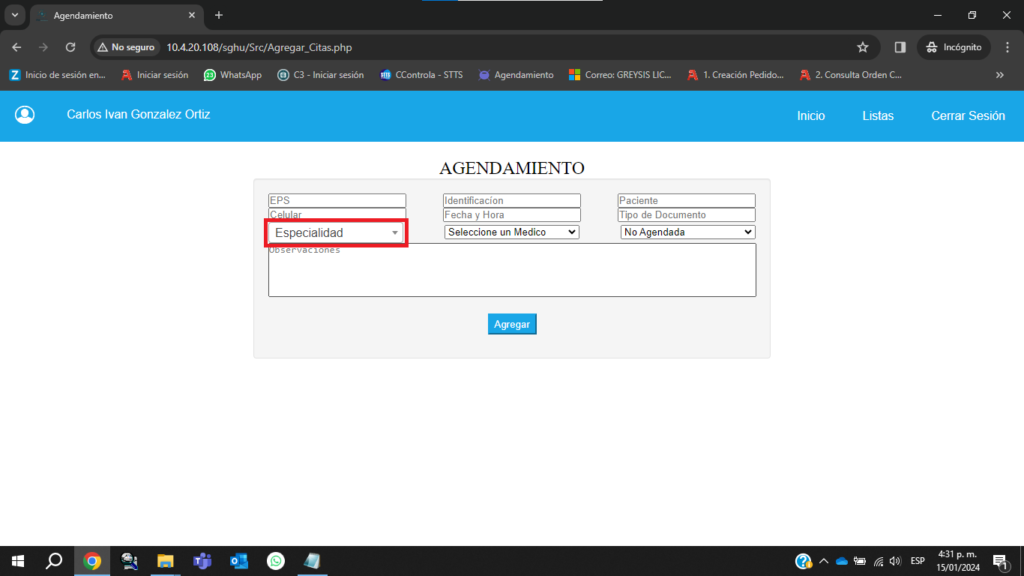The height and width of the screenshot is (576, 1024).
Task: Open Chrome's three-dot menu
Action: tap(1005, 47)
